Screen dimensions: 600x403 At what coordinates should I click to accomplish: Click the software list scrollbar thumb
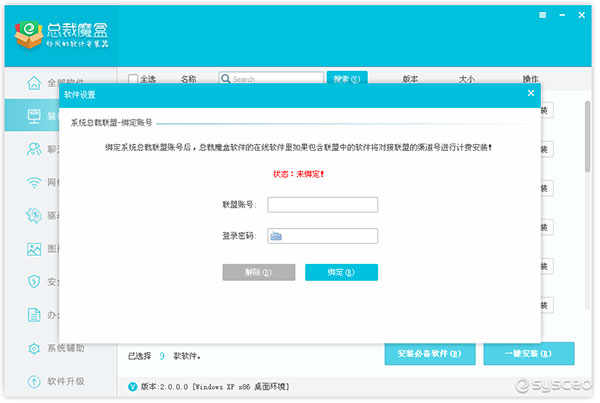tap(588, 136)
